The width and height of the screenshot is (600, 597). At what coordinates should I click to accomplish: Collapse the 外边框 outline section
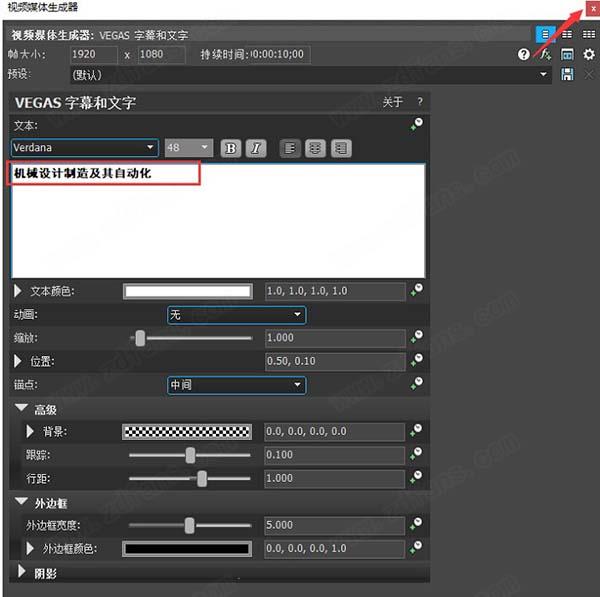[x=21, y=501]
